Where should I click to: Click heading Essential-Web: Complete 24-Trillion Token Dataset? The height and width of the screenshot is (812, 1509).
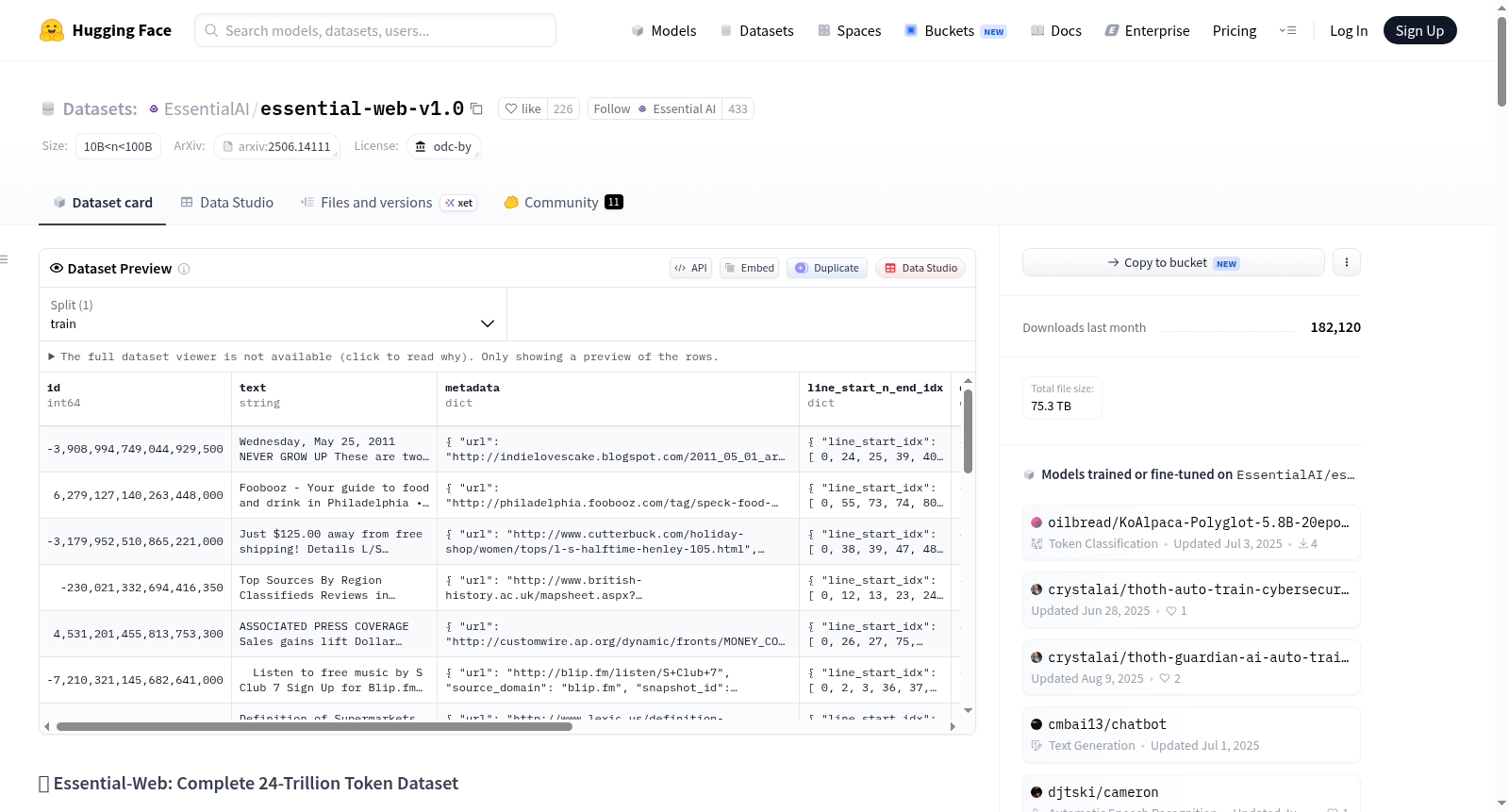(x=256, y=784)
